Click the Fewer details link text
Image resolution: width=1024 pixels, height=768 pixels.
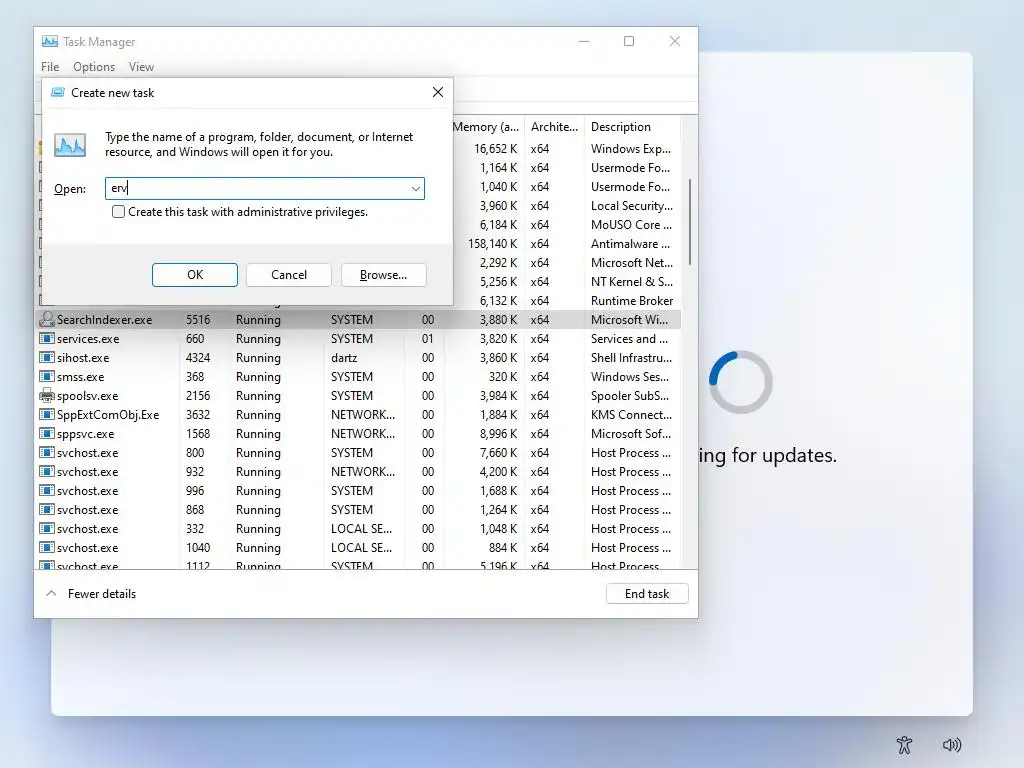tap(102, 594)
